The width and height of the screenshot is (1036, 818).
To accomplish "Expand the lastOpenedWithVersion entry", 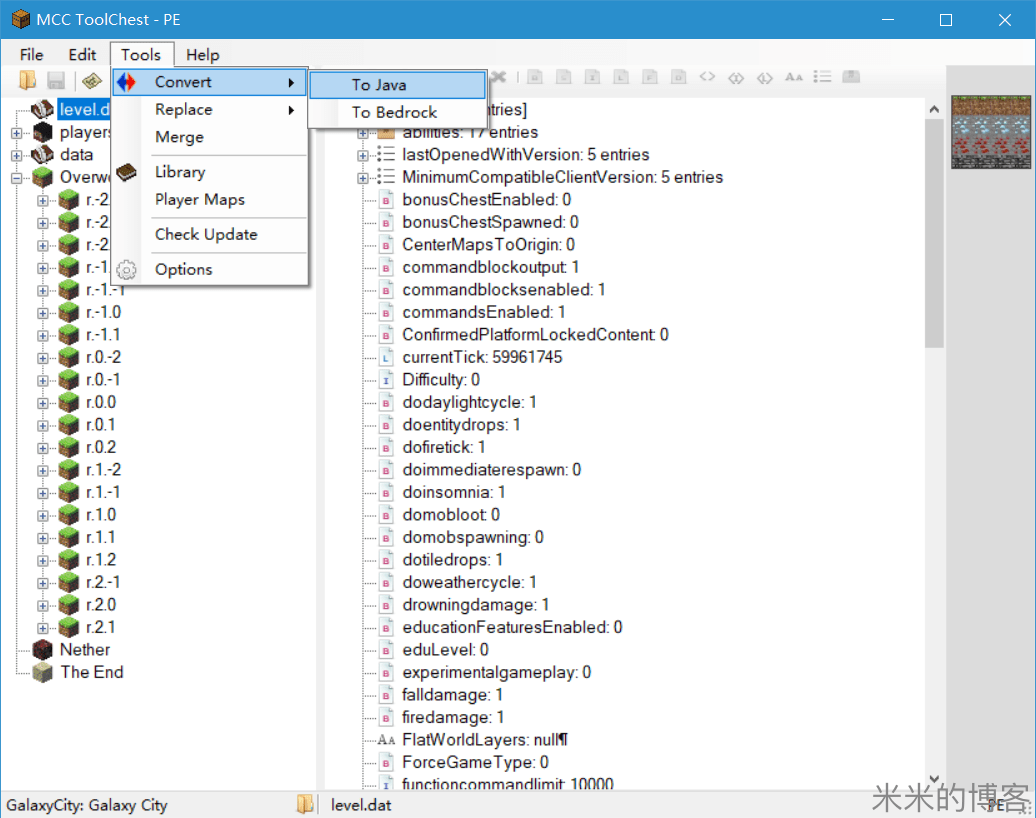I will (x=364, y=155).
